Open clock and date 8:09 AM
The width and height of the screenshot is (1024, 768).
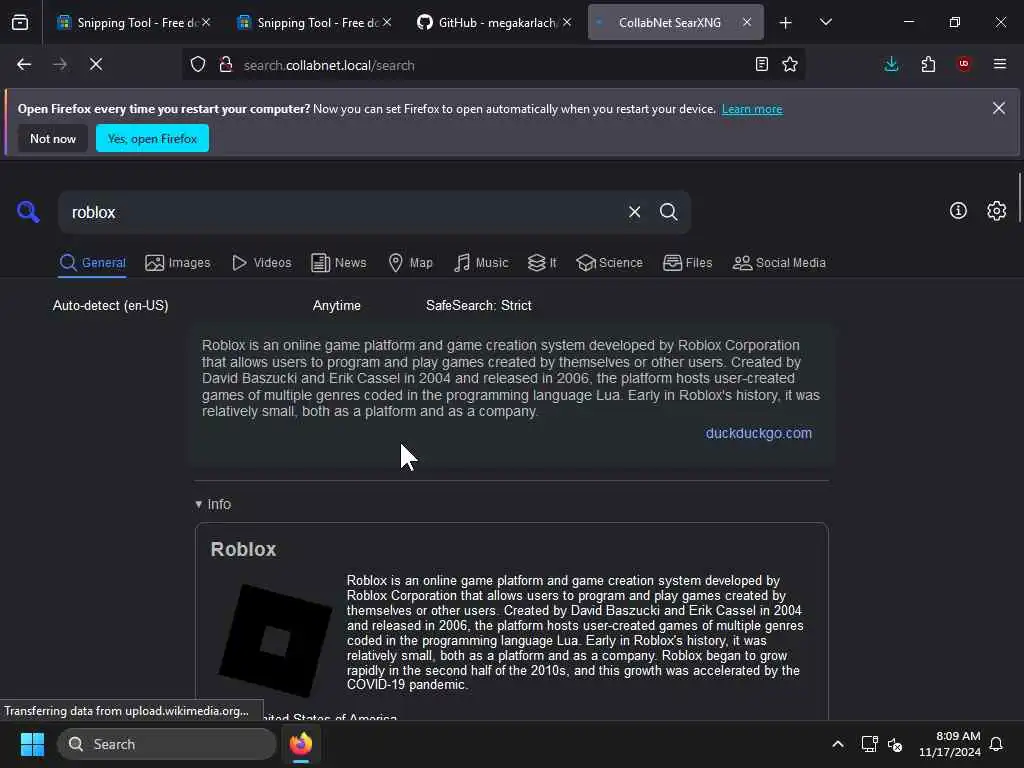tap(950, 744)
